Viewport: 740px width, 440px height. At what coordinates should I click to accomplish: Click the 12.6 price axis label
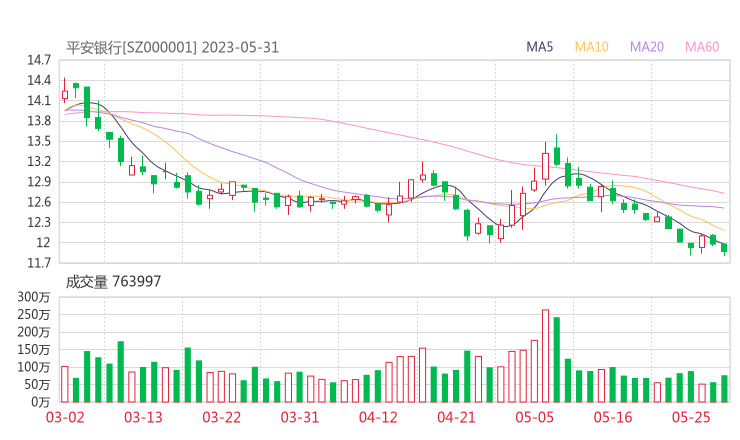coord(39,203)
